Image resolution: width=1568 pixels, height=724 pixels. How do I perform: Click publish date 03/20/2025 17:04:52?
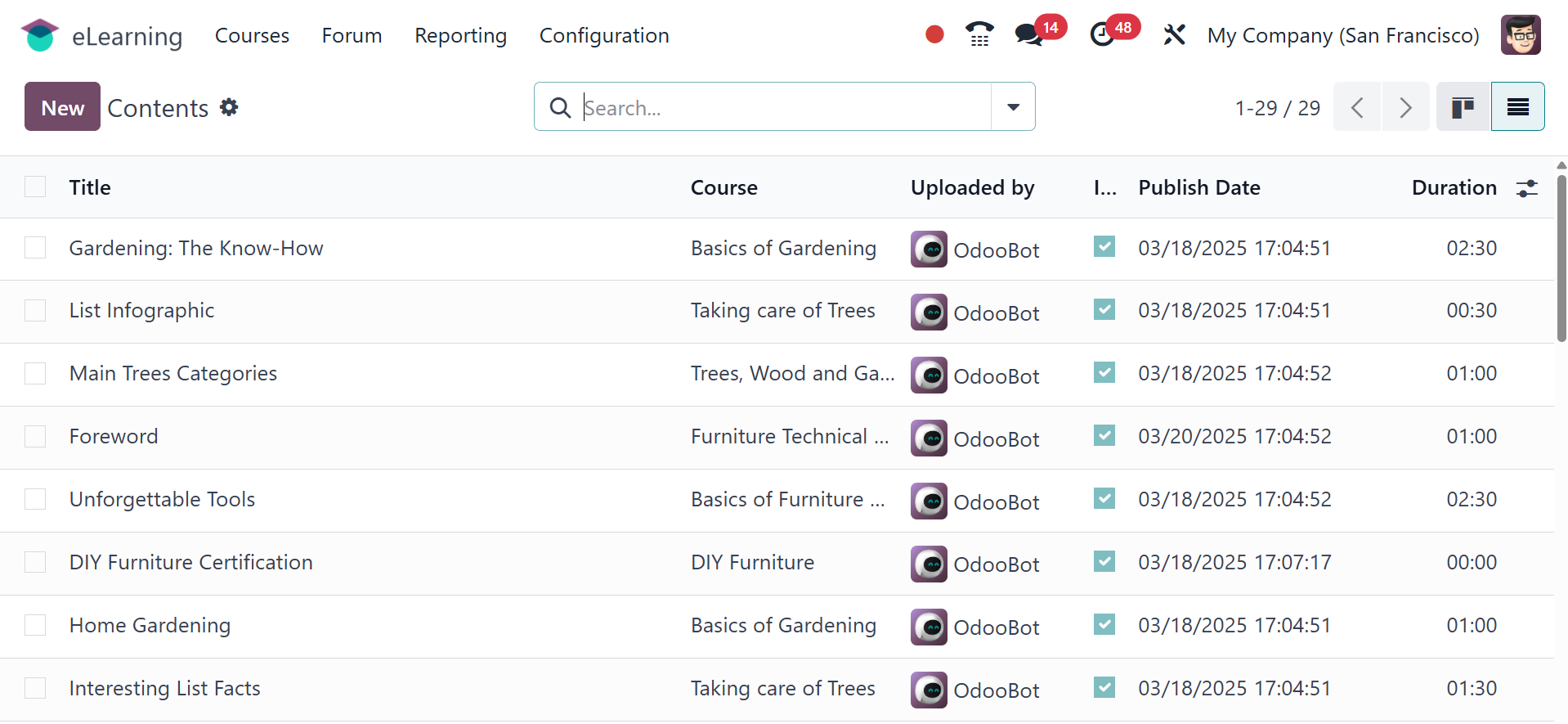[x=1234, y=437]
